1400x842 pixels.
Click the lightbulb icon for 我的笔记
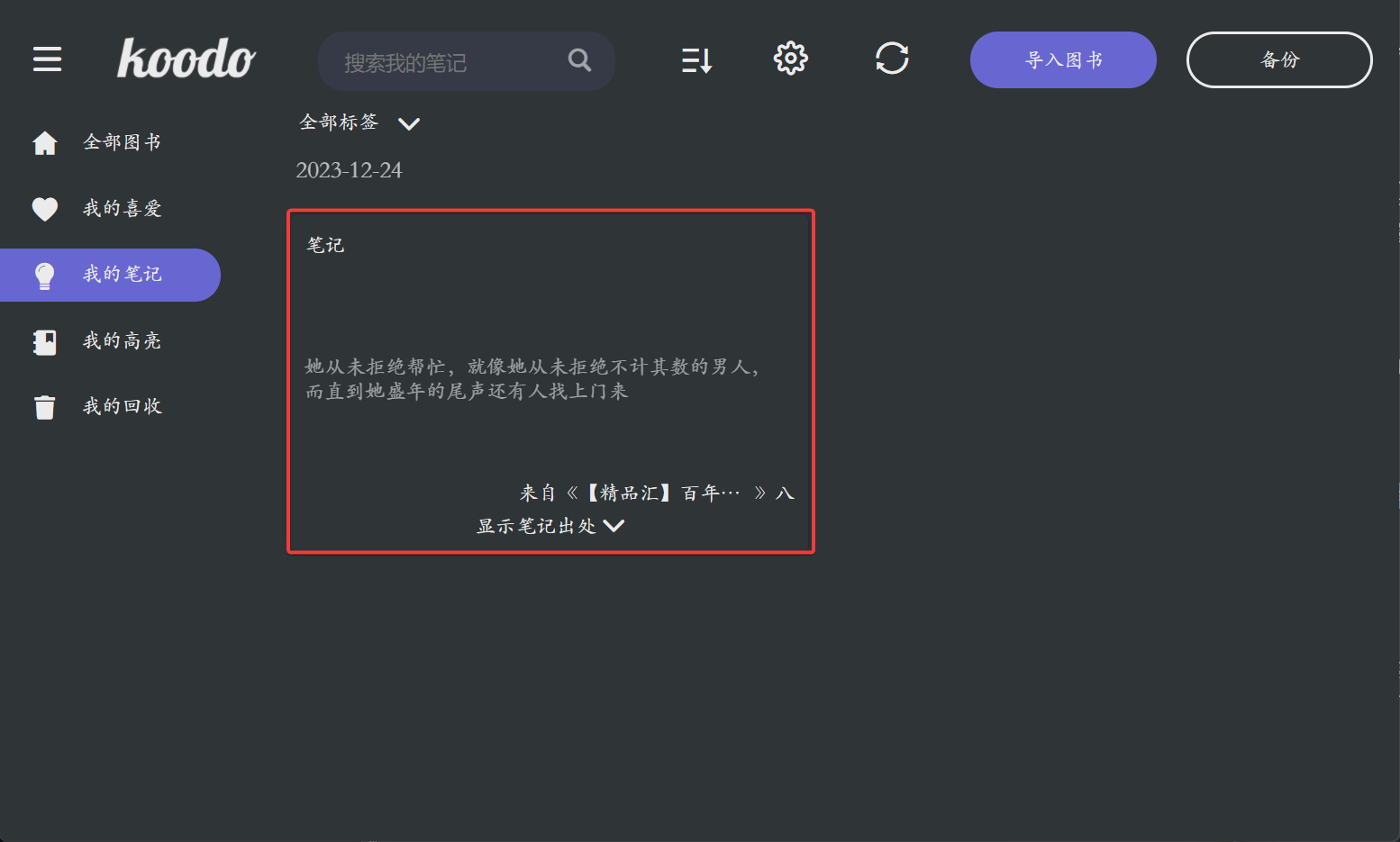tap(45, 276)
